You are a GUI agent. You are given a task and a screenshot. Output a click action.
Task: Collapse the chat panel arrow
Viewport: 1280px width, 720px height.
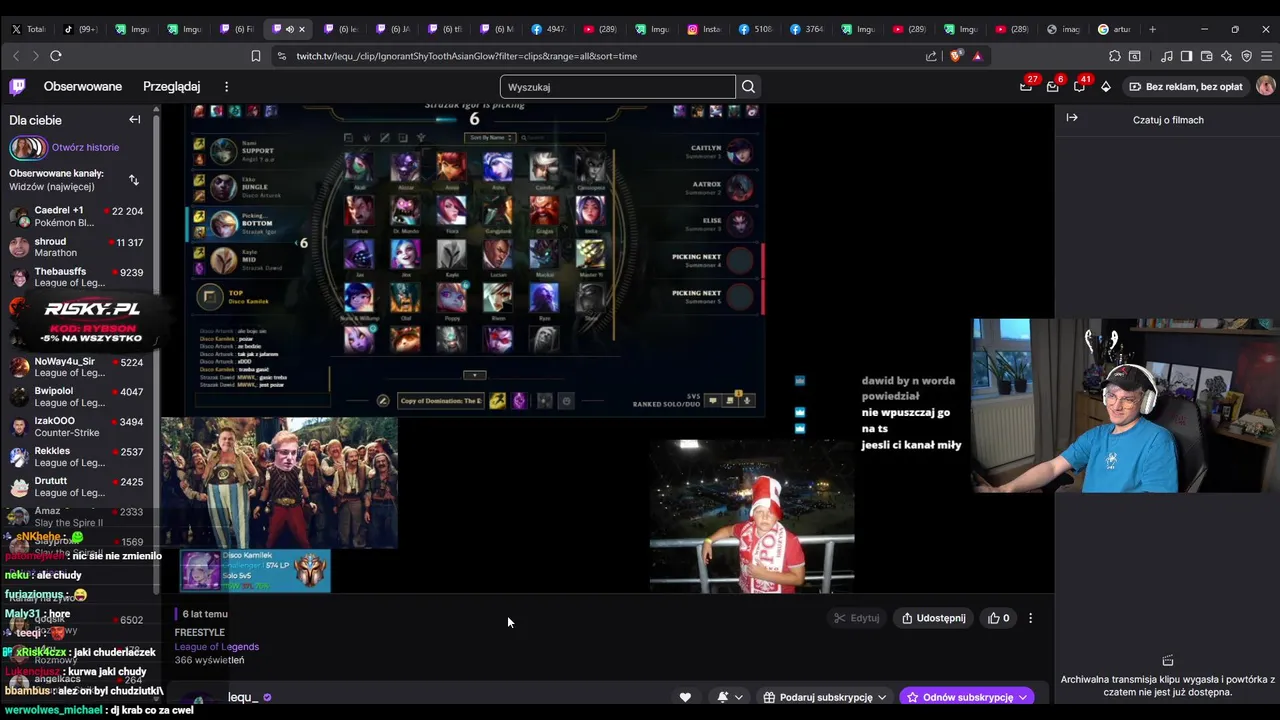pyautogui.click(x=1072, y=118)
